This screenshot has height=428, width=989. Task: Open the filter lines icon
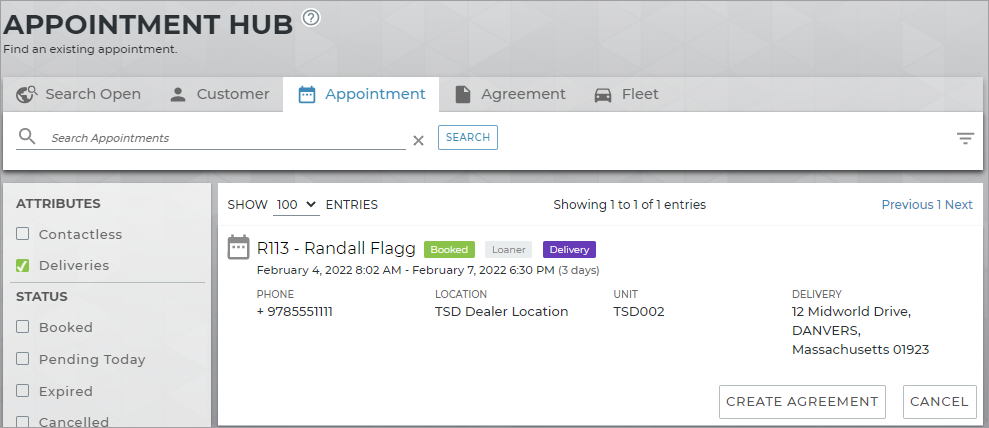[965, 139]
